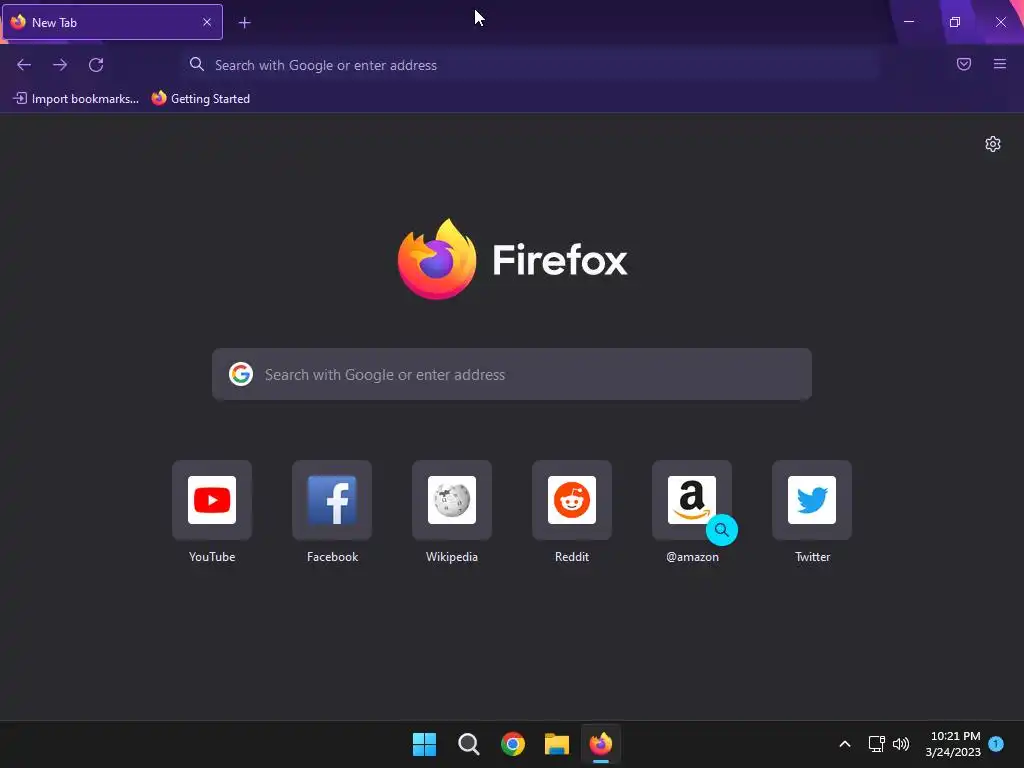Image resolution: width=1024 pixels, height=768 pixels.
Task: Go back with the back arrow
Action: point(24,65)
